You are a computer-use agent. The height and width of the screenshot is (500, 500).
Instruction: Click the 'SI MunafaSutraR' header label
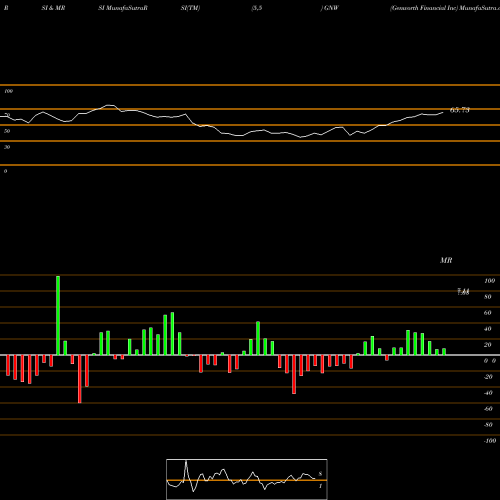[123, 8]
